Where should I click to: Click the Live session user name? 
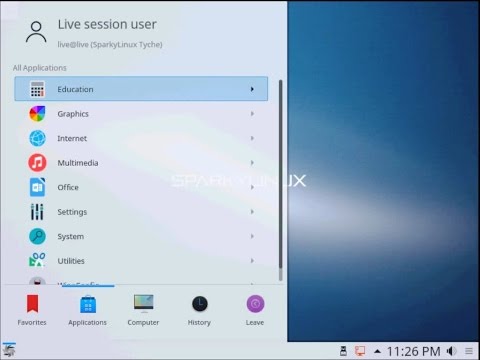[107, 24]
